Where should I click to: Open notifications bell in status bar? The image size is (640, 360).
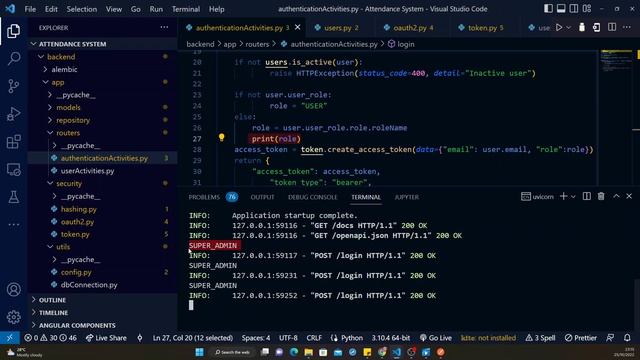pos(627,338)
